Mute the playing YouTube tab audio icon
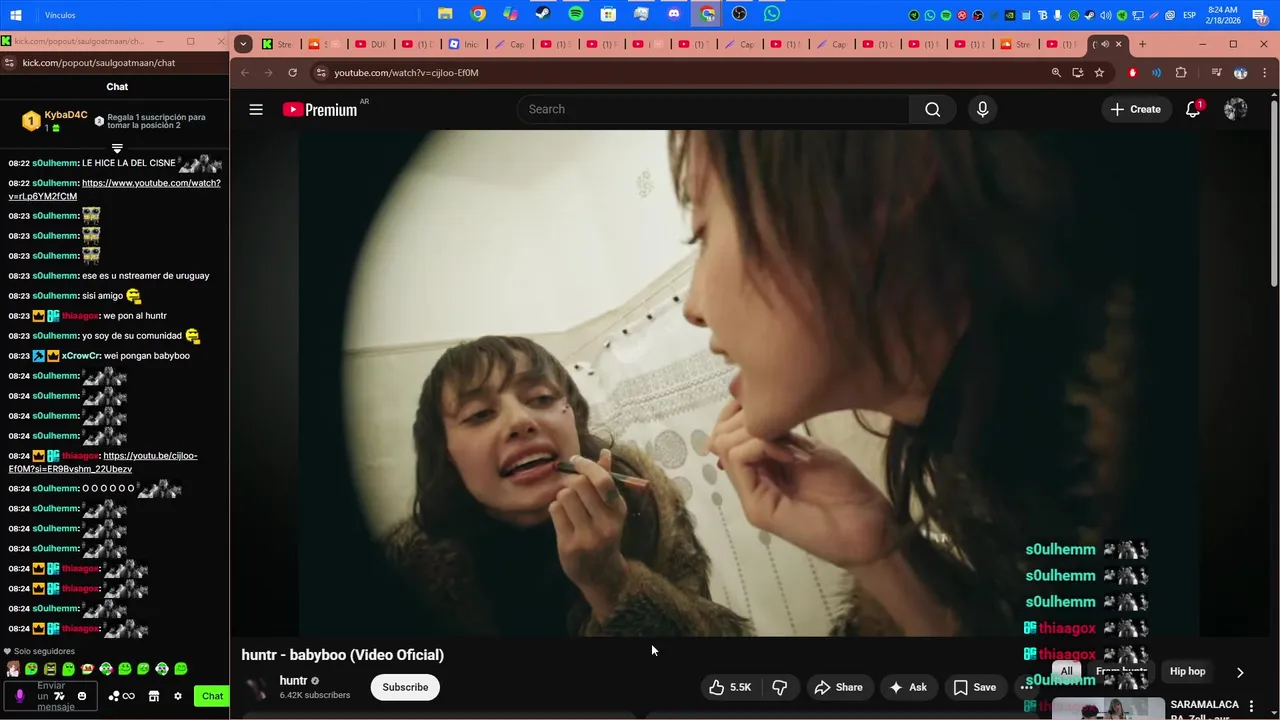 click(1105, 44)
